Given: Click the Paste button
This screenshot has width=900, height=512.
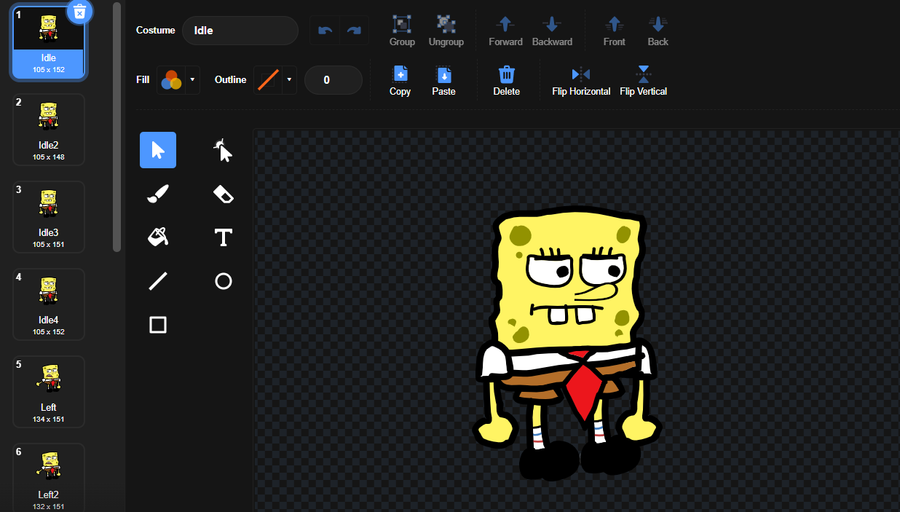Looking at the screenshot, I should (x=444, y=80).
